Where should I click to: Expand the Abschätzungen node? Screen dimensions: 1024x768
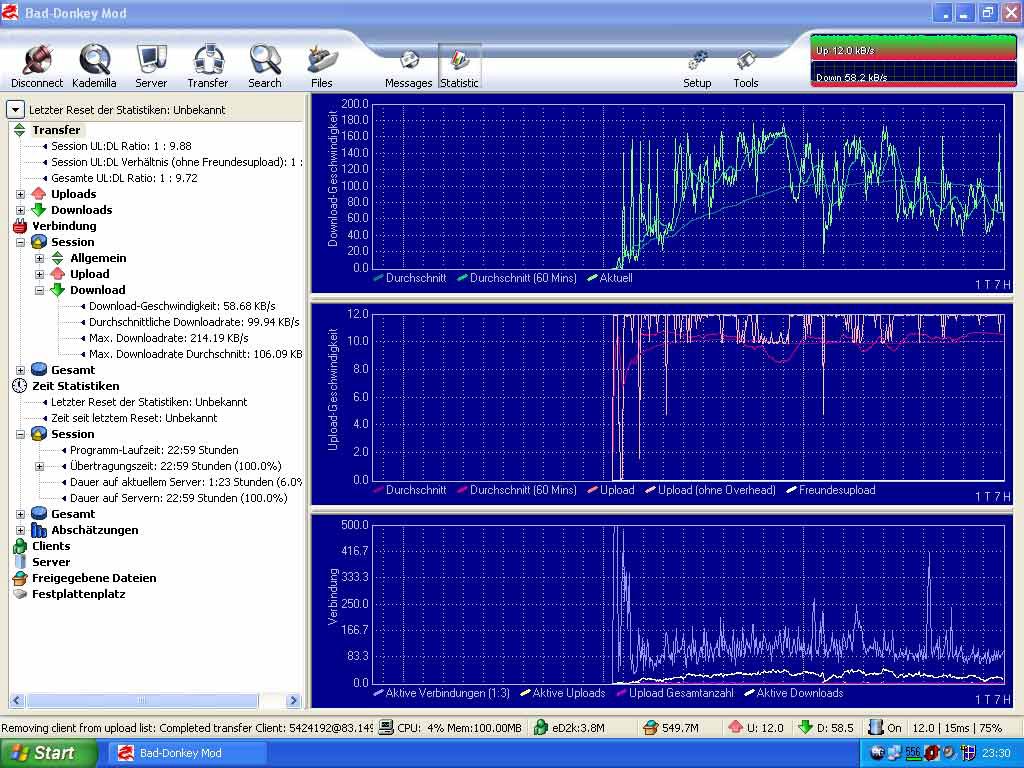click(x=20, y=530)
